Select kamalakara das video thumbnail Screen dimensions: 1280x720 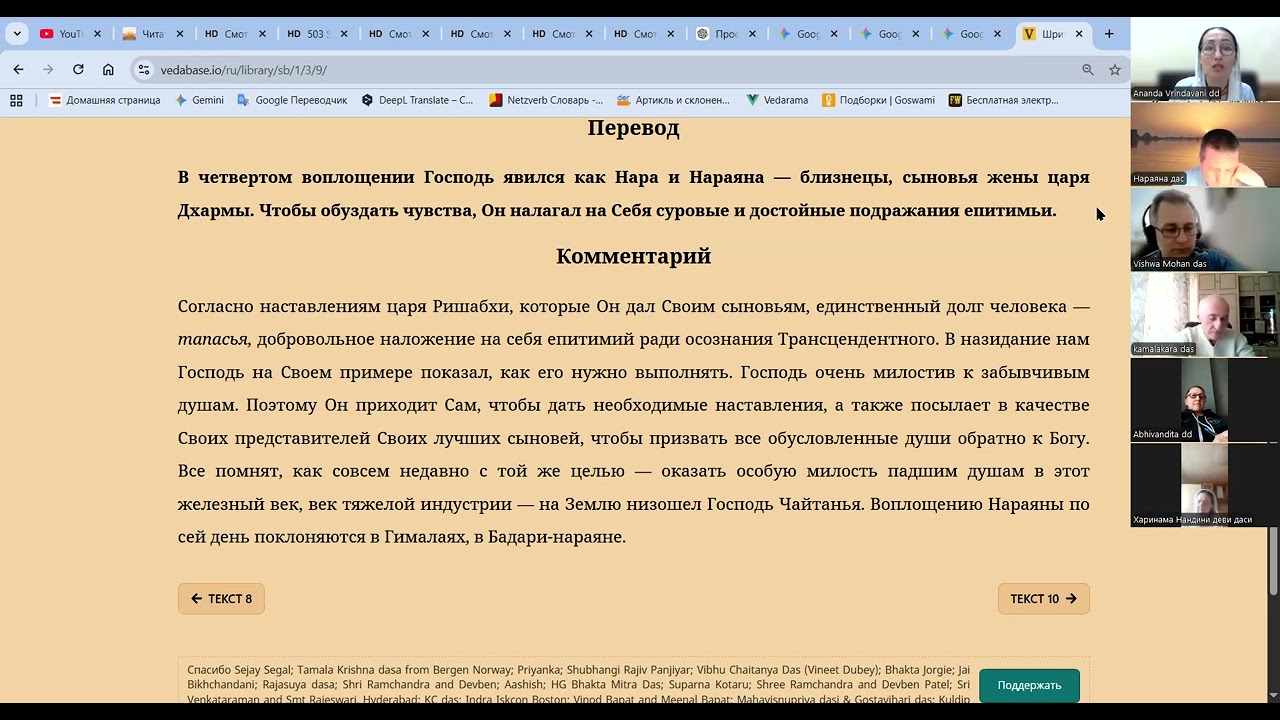click(x=1205, y=315)
